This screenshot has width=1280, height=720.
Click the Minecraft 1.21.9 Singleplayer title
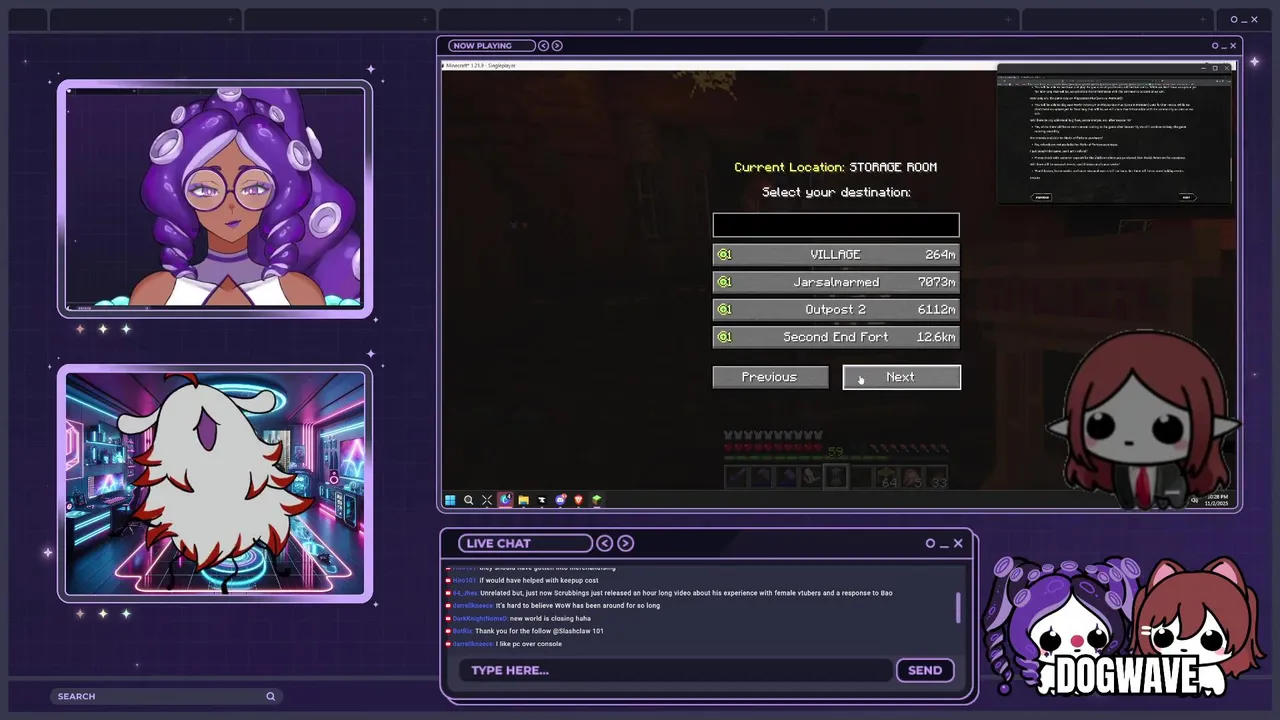point(480,65)
